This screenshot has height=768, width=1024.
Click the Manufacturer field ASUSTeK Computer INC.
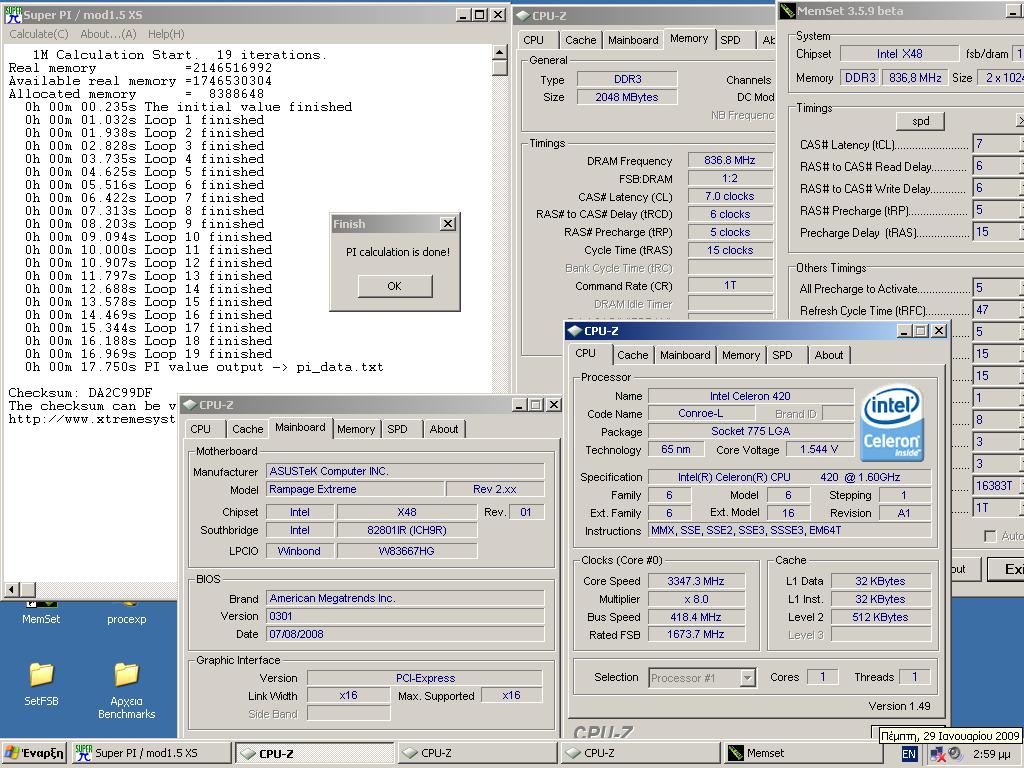[405, 471]
